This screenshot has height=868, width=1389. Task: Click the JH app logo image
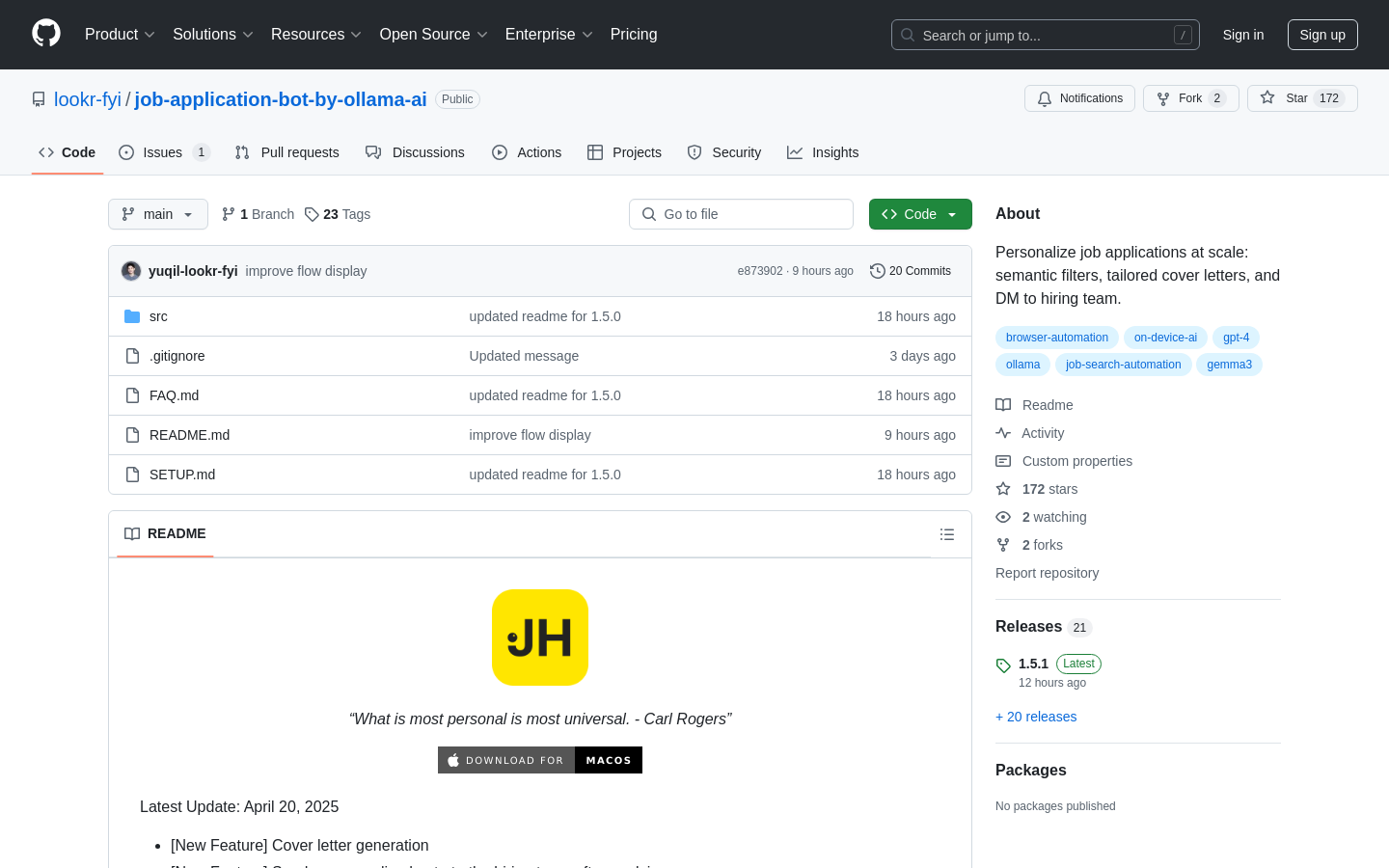[540, 637]
